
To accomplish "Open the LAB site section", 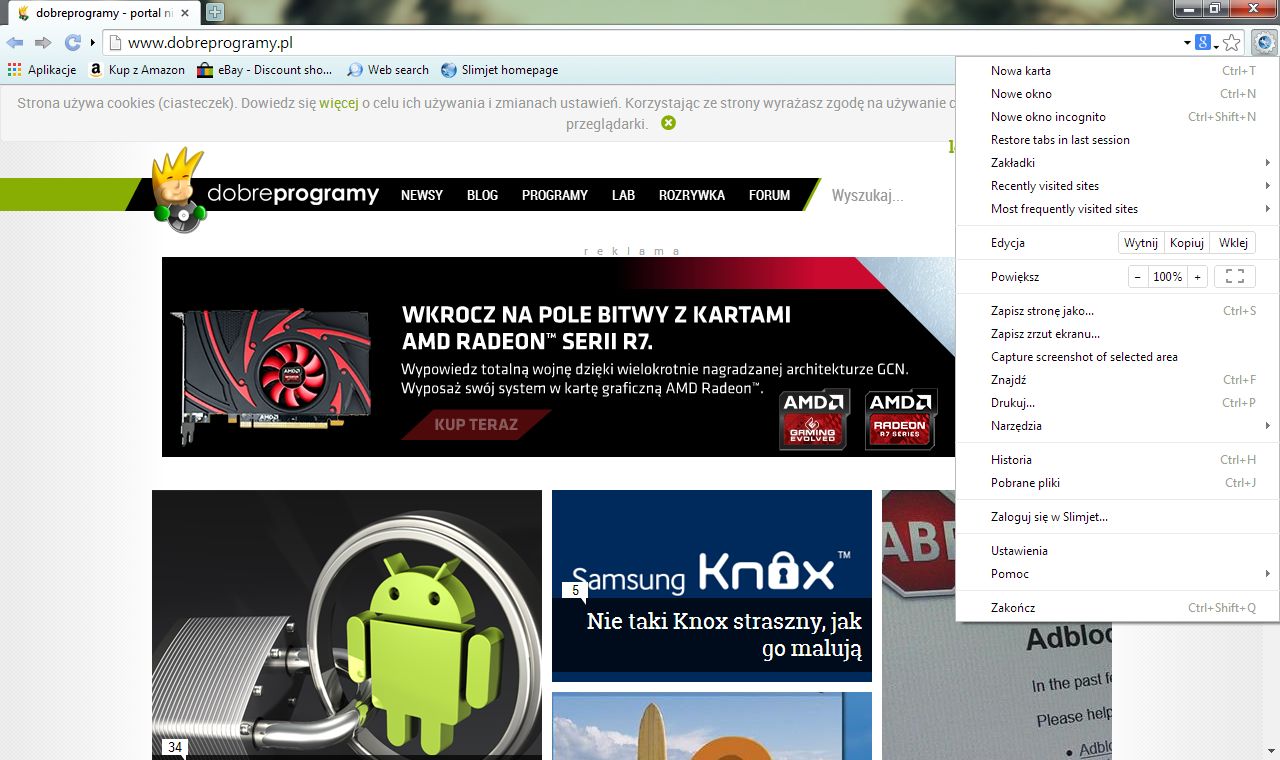I will click(623, 195).
